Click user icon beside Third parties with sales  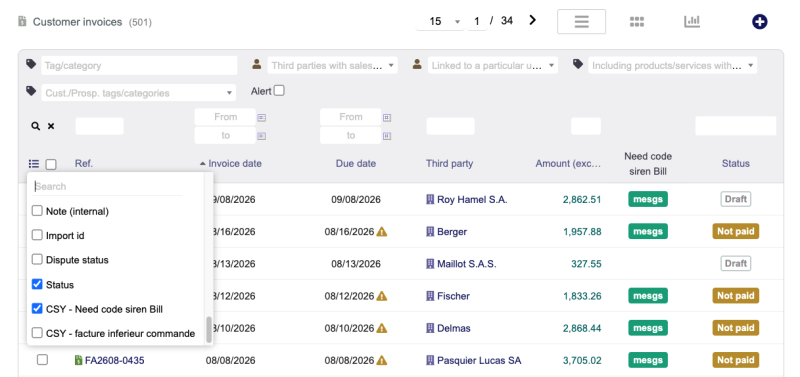[257, 64]
